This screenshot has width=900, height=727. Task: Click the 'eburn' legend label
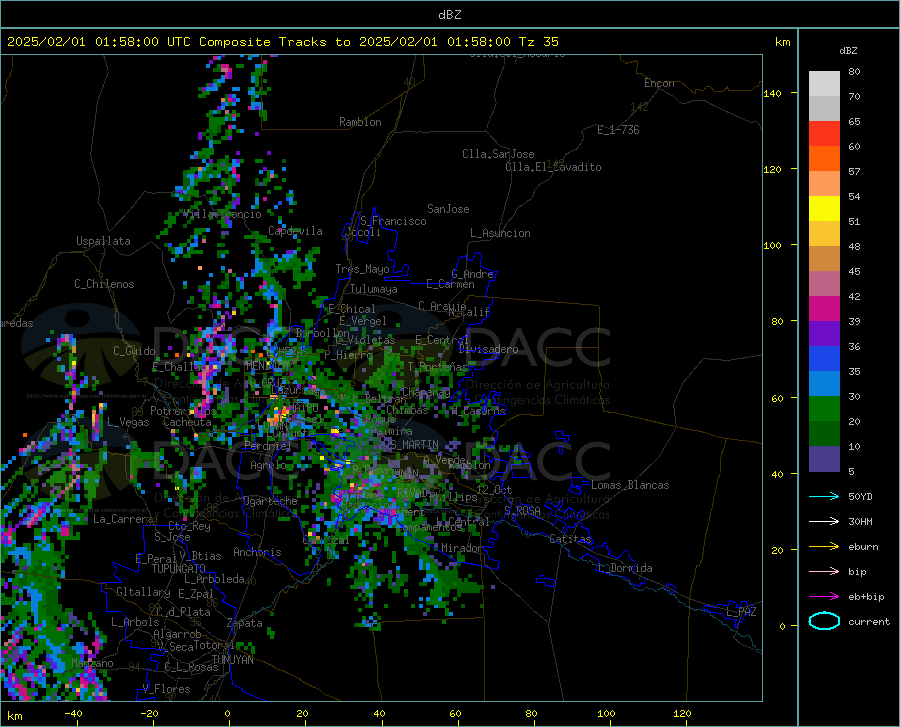pyautogui.click(x=863, y=547)
